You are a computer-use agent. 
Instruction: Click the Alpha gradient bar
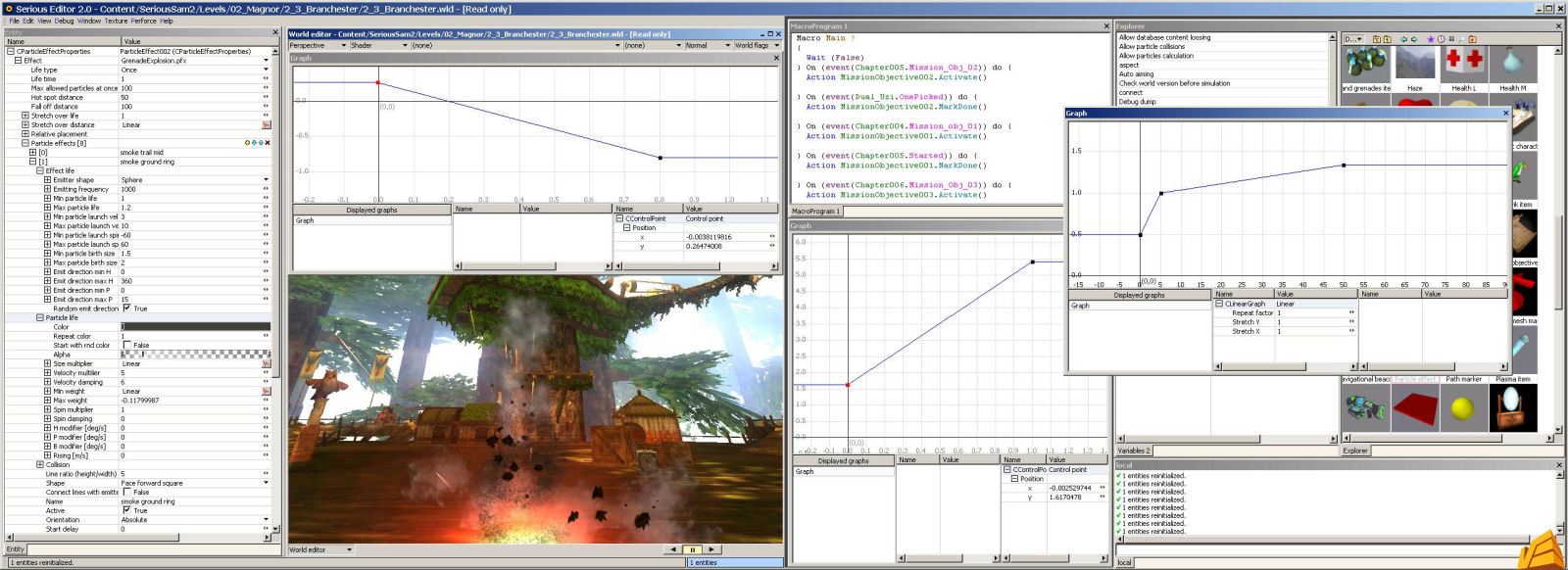(x=195, y=355)
